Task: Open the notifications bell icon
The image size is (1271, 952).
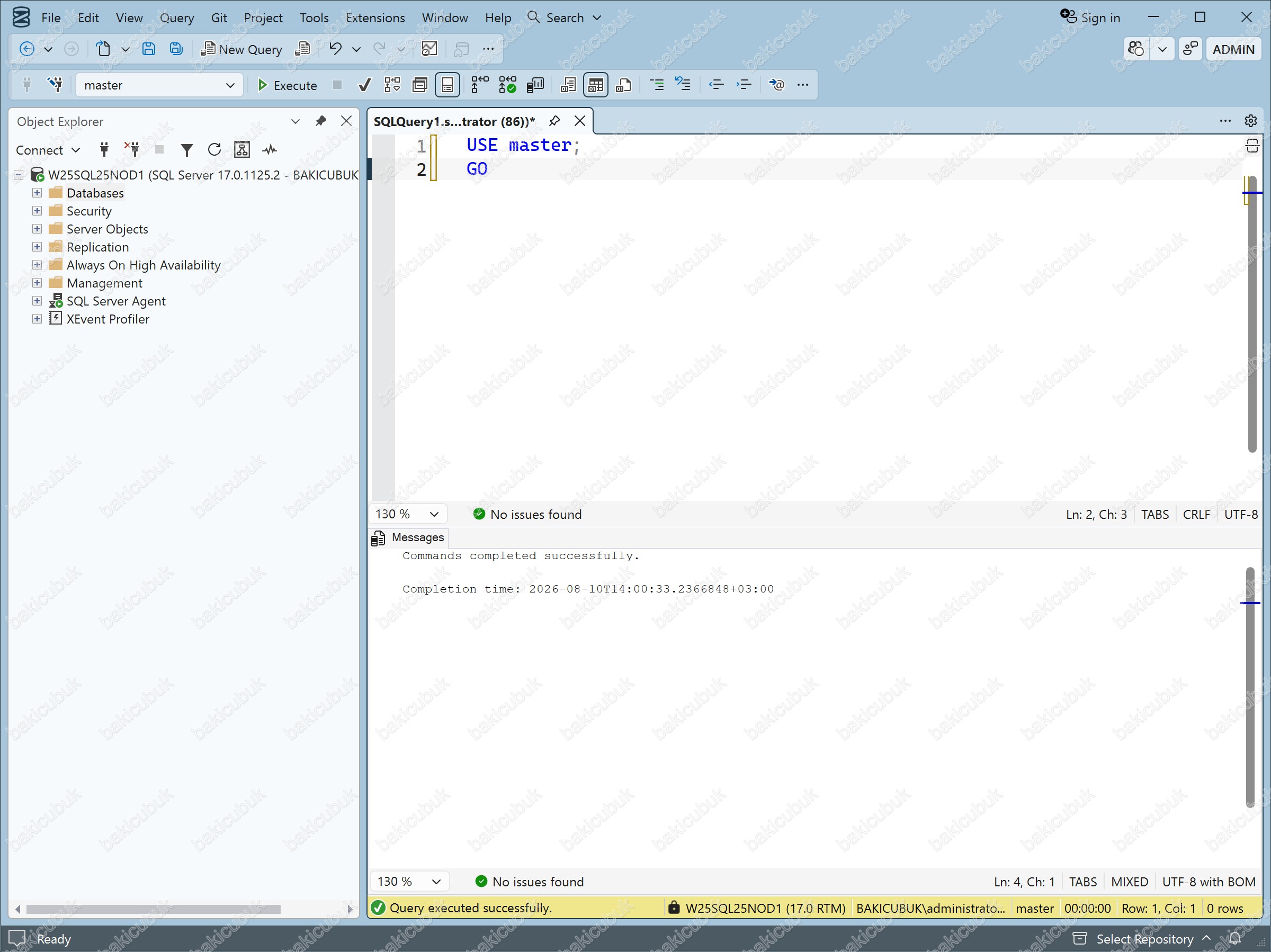Action: point(1236,939)
